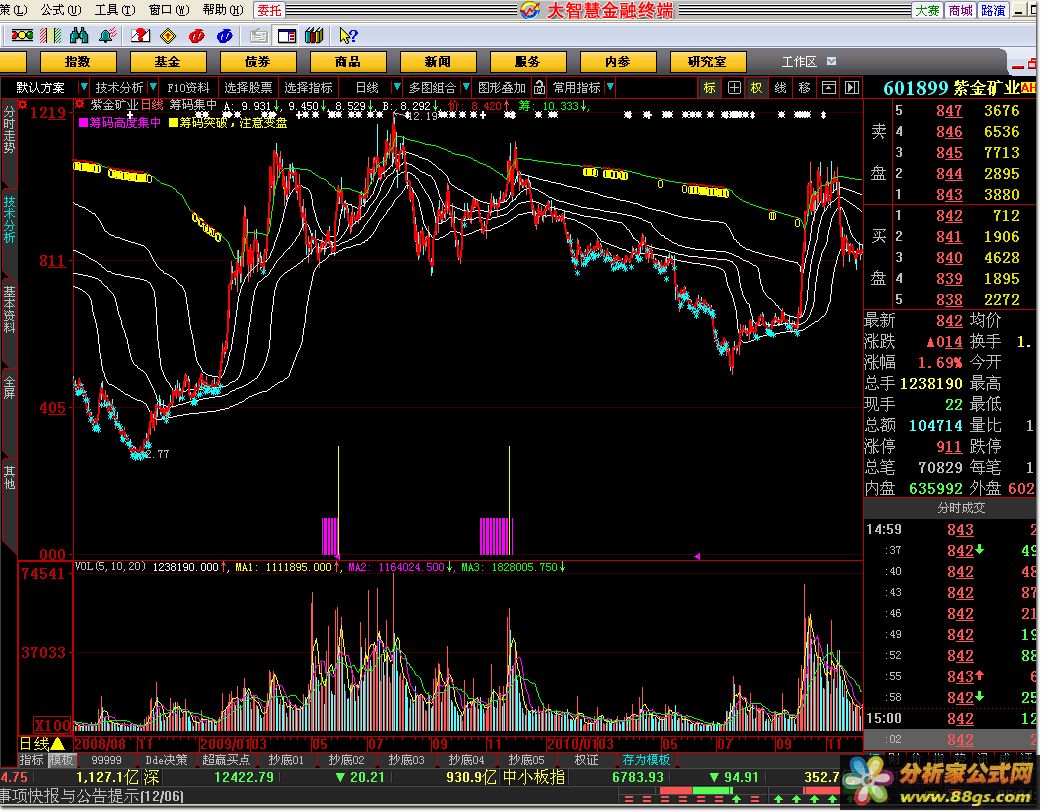1042x812 pixels.
Task: Toggle the 移 move button
Action: click(x=805, y=87)
